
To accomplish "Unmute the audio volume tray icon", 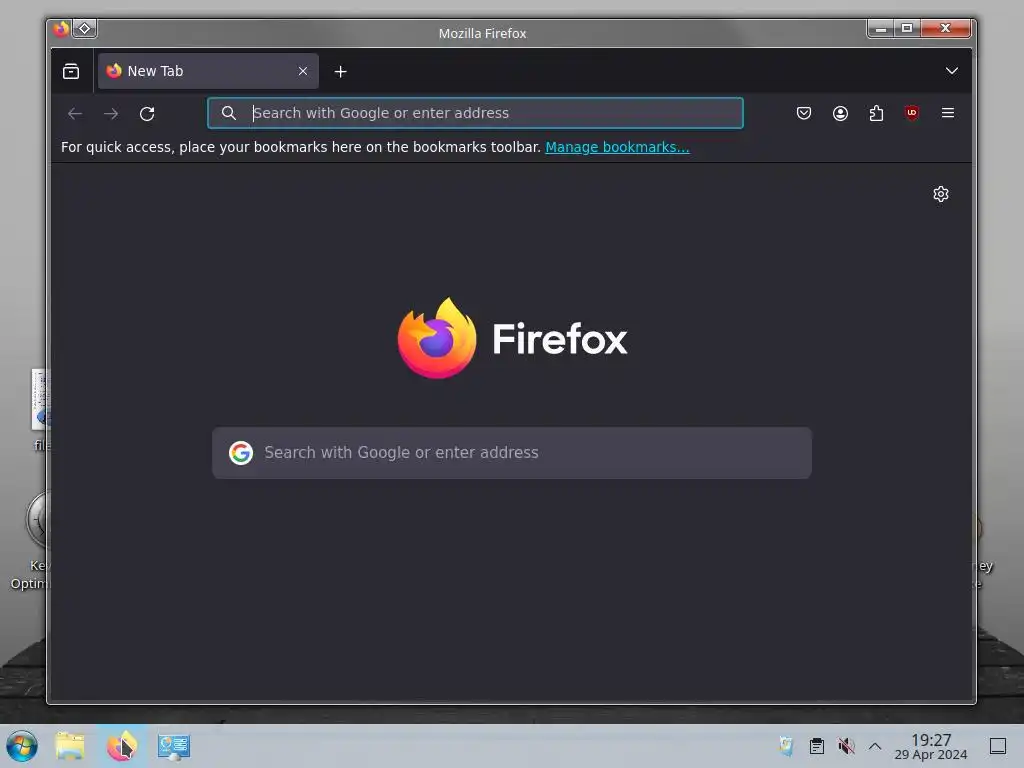I will (846, 746).
